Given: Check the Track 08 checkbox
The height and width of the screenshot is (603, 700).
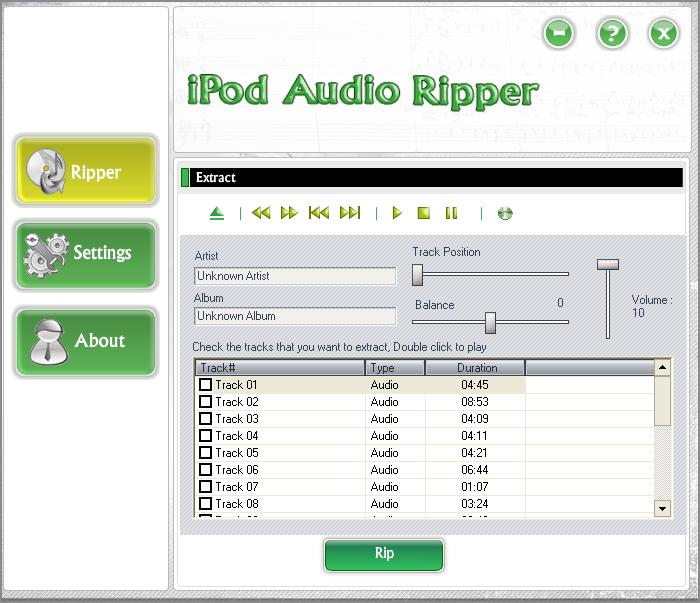Looking at the screenshot, I should (x=205, y=503).
